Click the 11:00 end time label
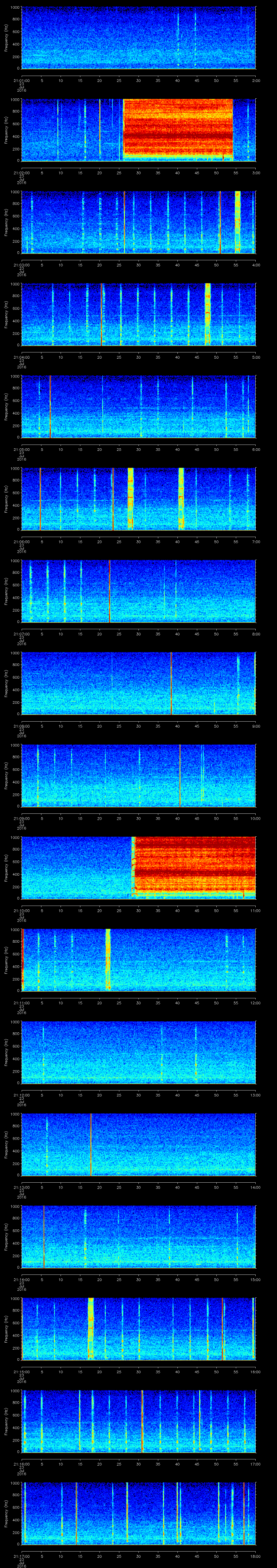The width and height of the screenshot is (277, 1568). tap(255, 910)
